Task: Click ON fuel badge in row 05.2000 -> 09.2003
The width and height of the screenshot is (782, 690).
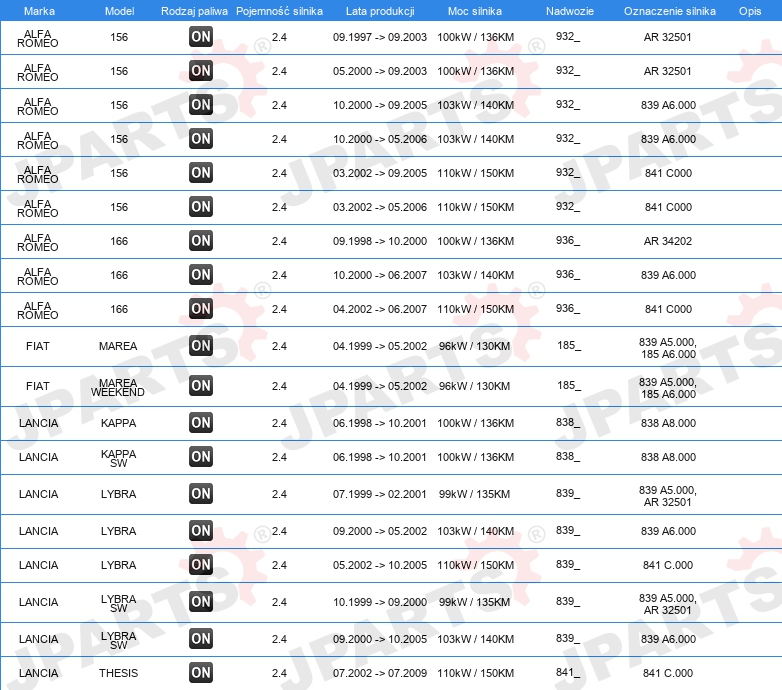Action: click(x=201, y=70)
